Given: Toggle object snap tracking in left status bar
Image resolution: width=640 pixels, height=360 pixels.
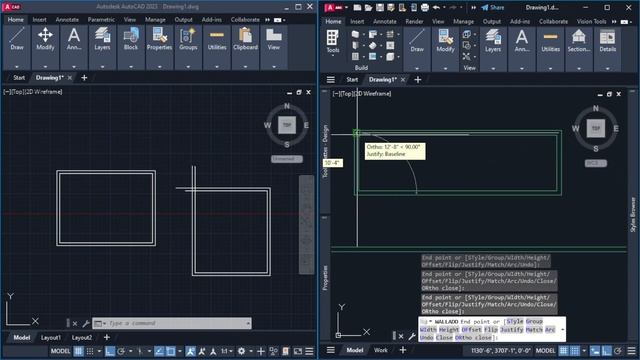Looking at the screenshot, I should (159, 351).
